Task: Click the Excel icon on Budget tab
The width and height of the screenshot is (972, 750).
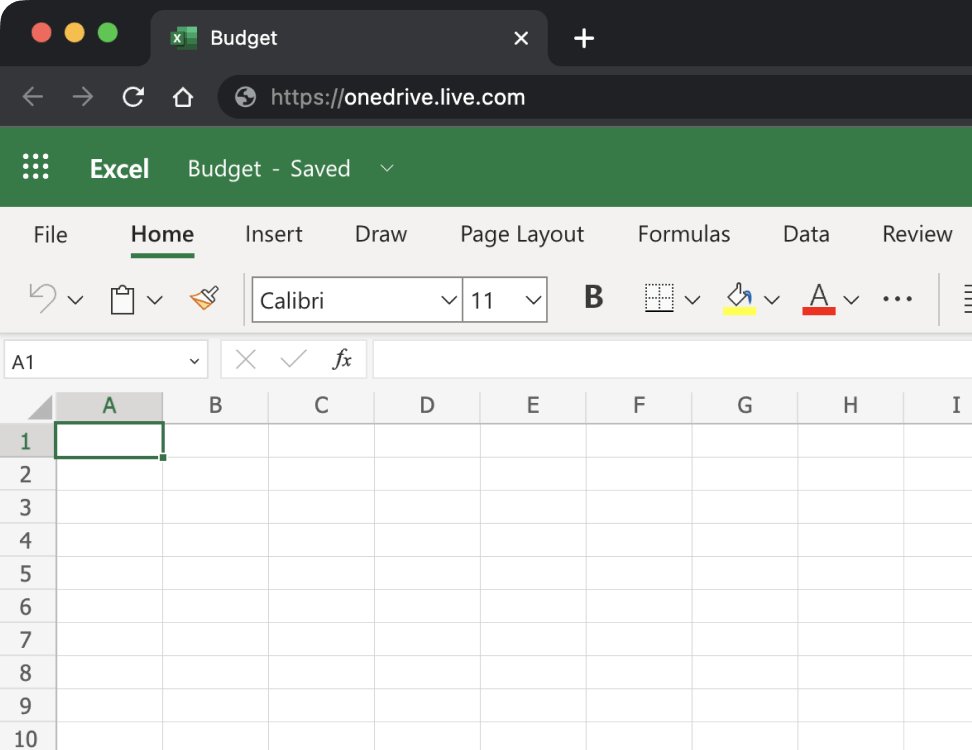Action: pyautogui.click(x=183, y=38)
